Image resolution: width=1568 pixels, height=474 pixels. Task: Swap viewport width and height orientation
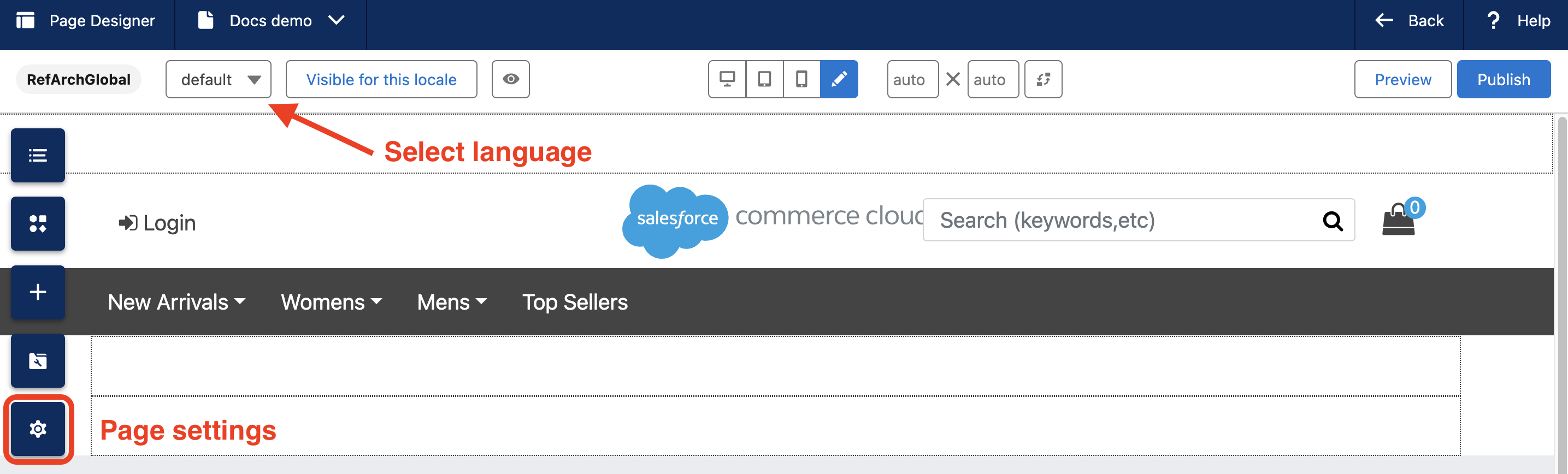click(x=1044, y=79)
